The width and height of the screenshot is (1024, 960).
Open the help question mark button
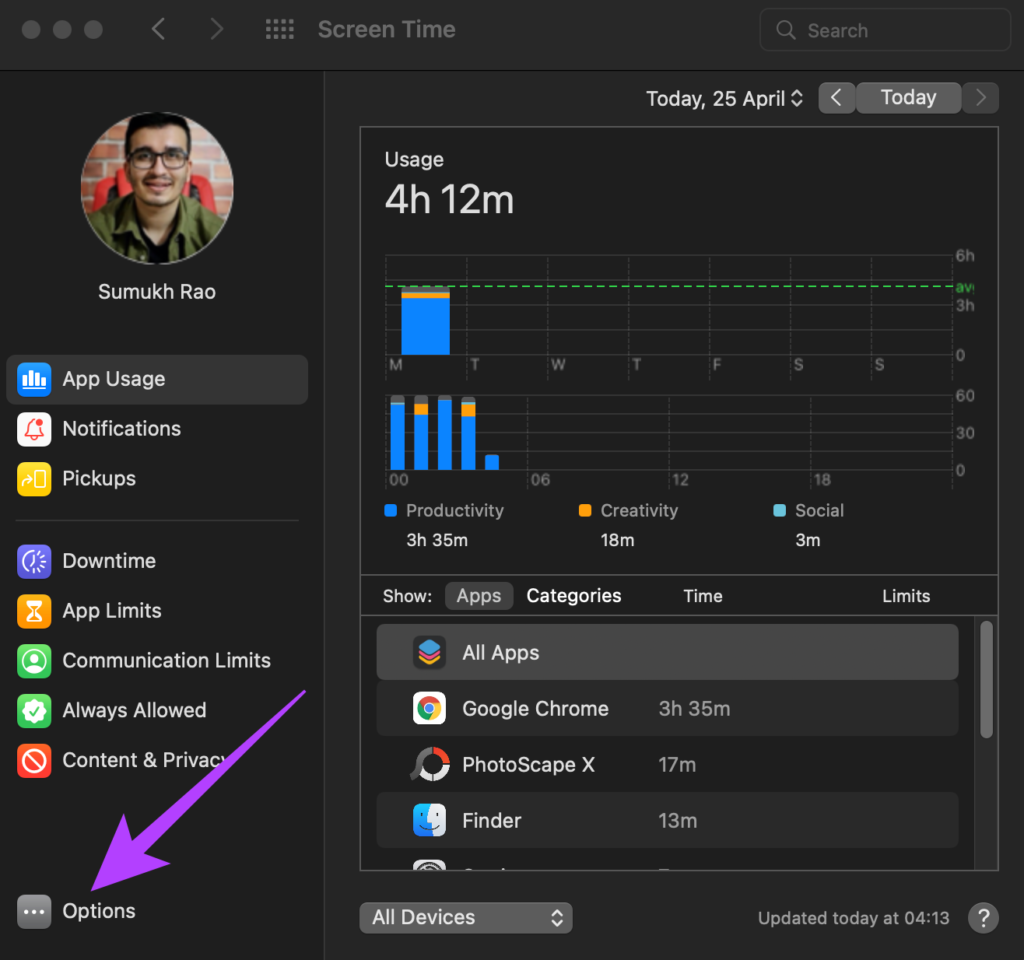point(984,918)
